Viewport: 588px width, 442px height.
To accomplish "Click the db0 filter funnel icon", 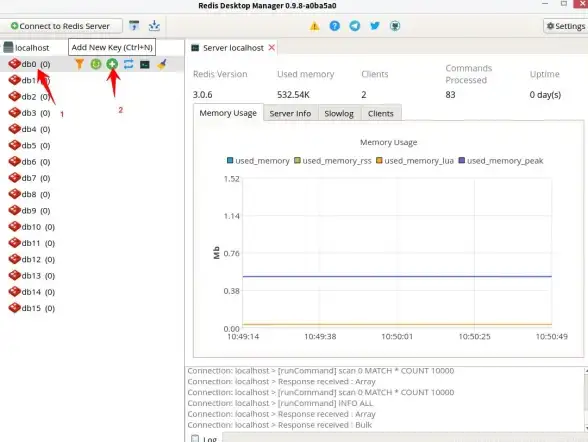I will point(79,64).
